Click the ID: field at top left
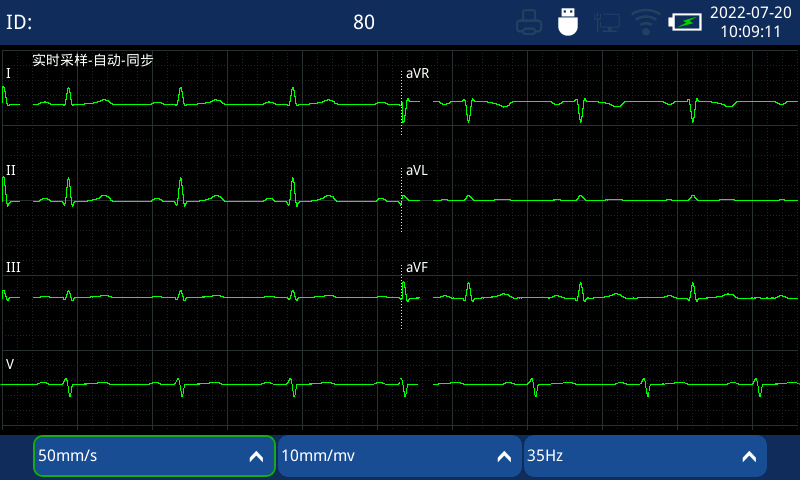Screen dimensions: 800x480 tap(20, 22)
